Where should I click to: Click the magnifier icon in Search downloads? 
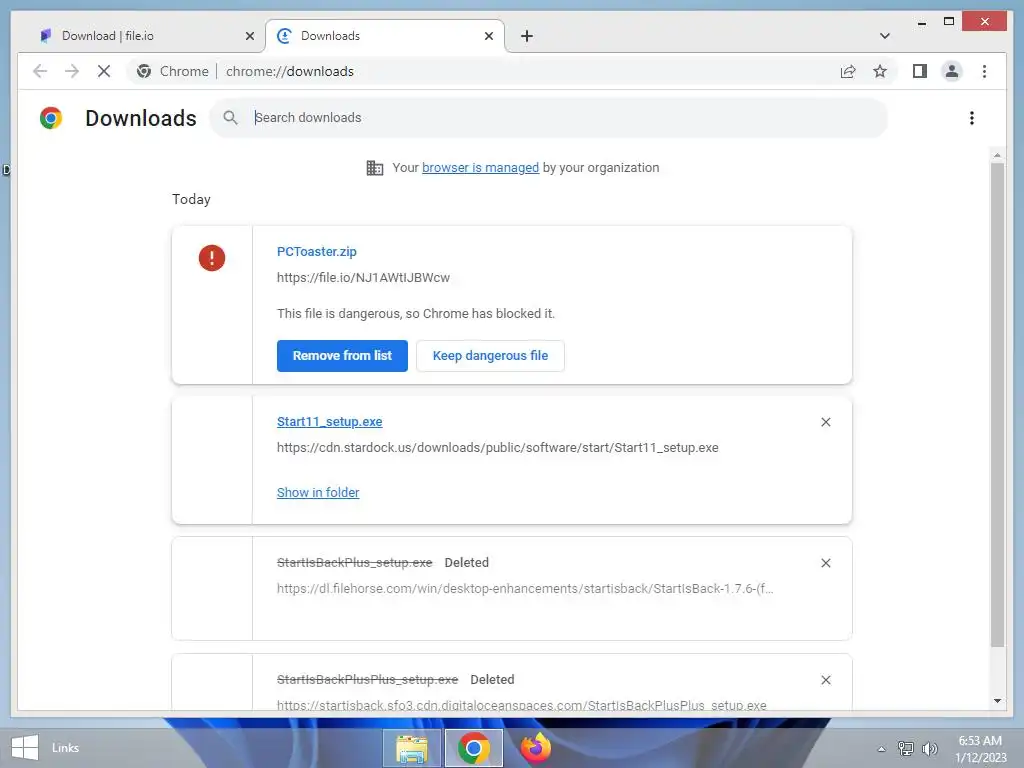tap(230, 118)
